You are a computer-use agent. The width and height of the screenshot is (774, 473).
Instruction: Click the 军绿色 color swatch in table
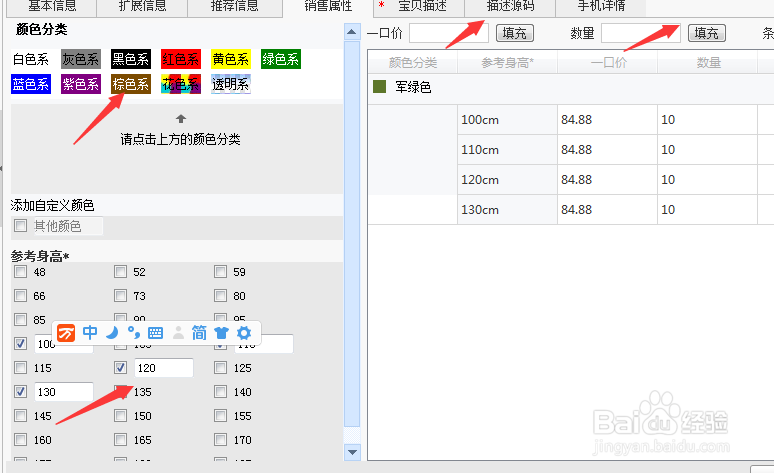(x=379, y=87)
